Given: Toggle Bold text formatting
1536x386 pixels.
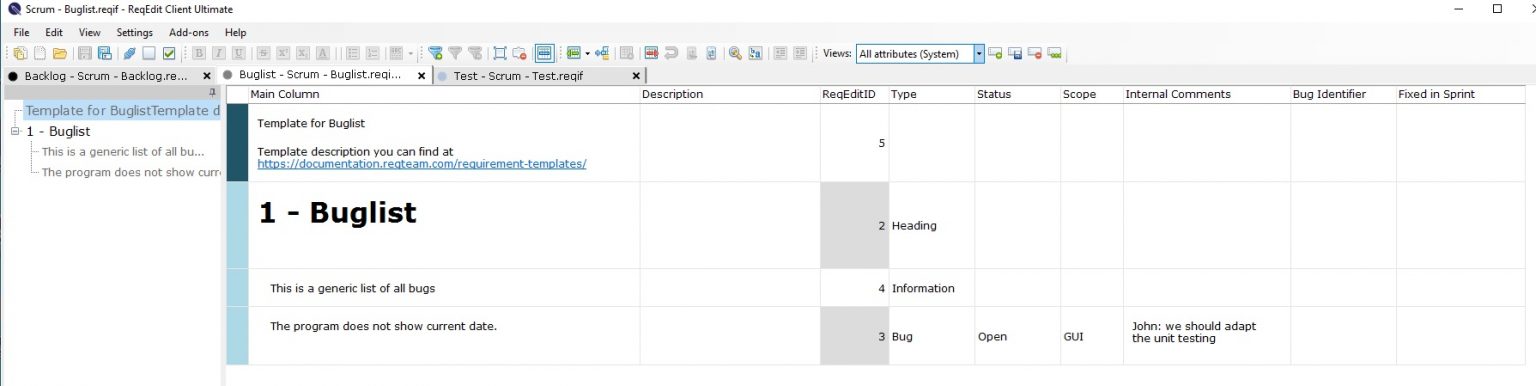Looking at the screenshot, I should click(x=199, y=54).
